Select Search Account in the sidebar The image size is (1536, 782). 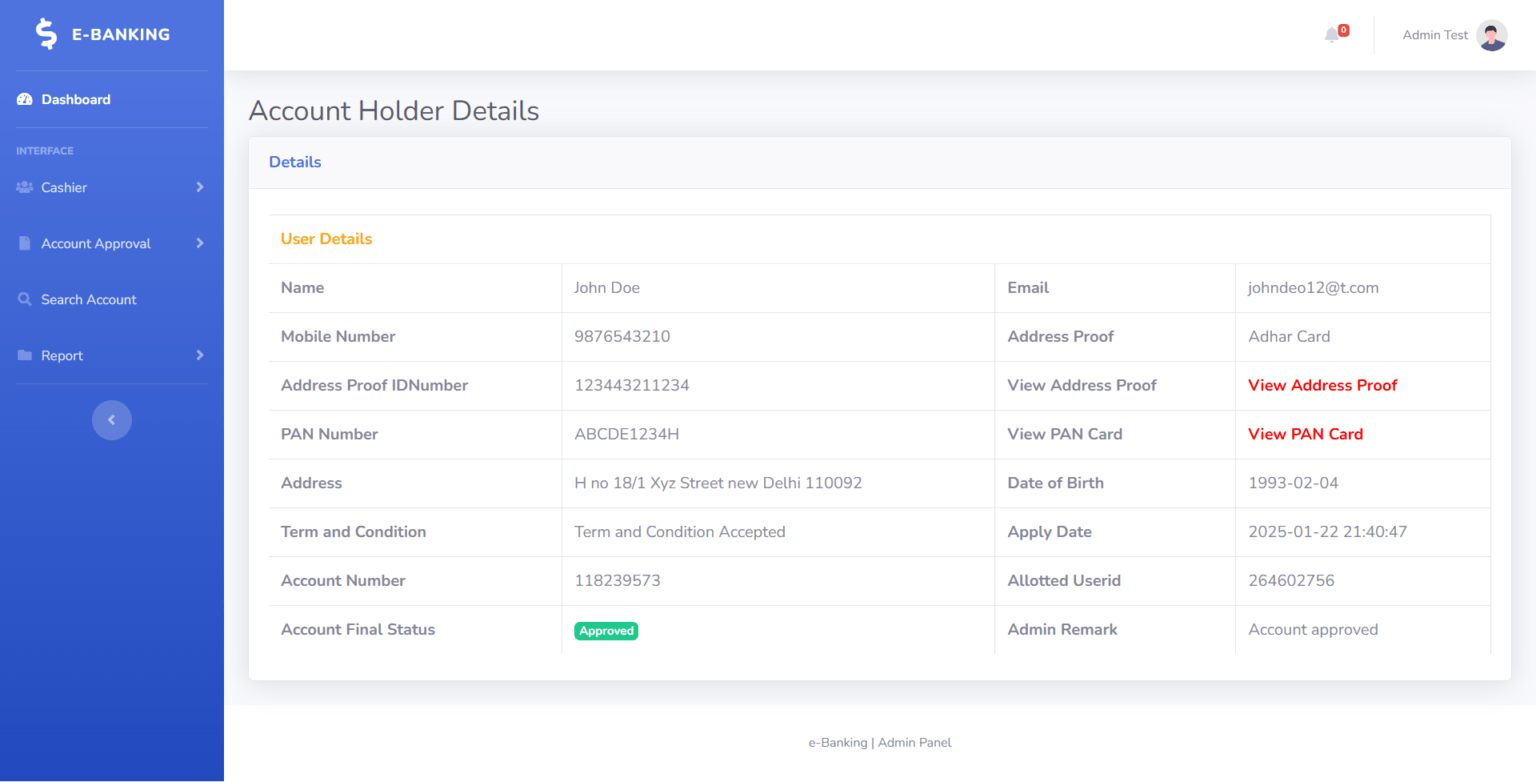(88, 300)
